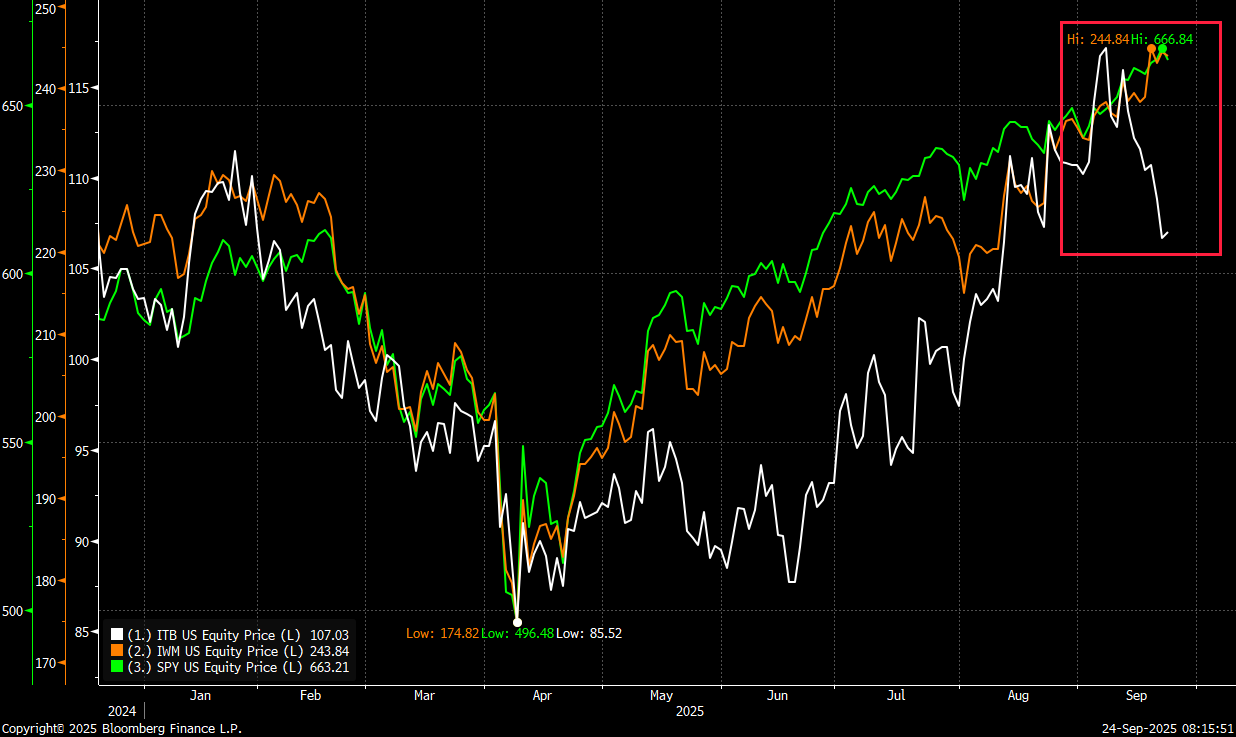Click the Mar month label on the time axis
Screen dimensions: 1236x737
pyautogui.click(x=424, y=694)
